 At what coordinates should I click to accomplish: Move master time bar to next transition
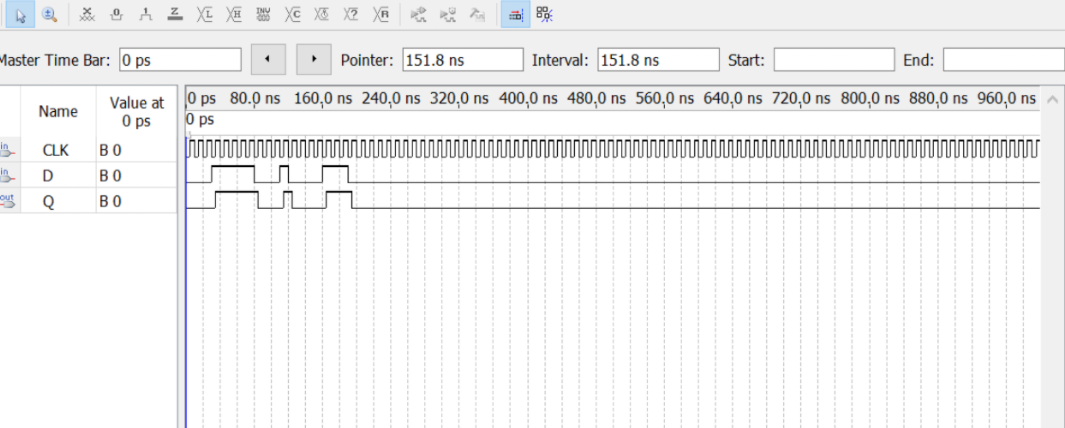pos(314,60)
